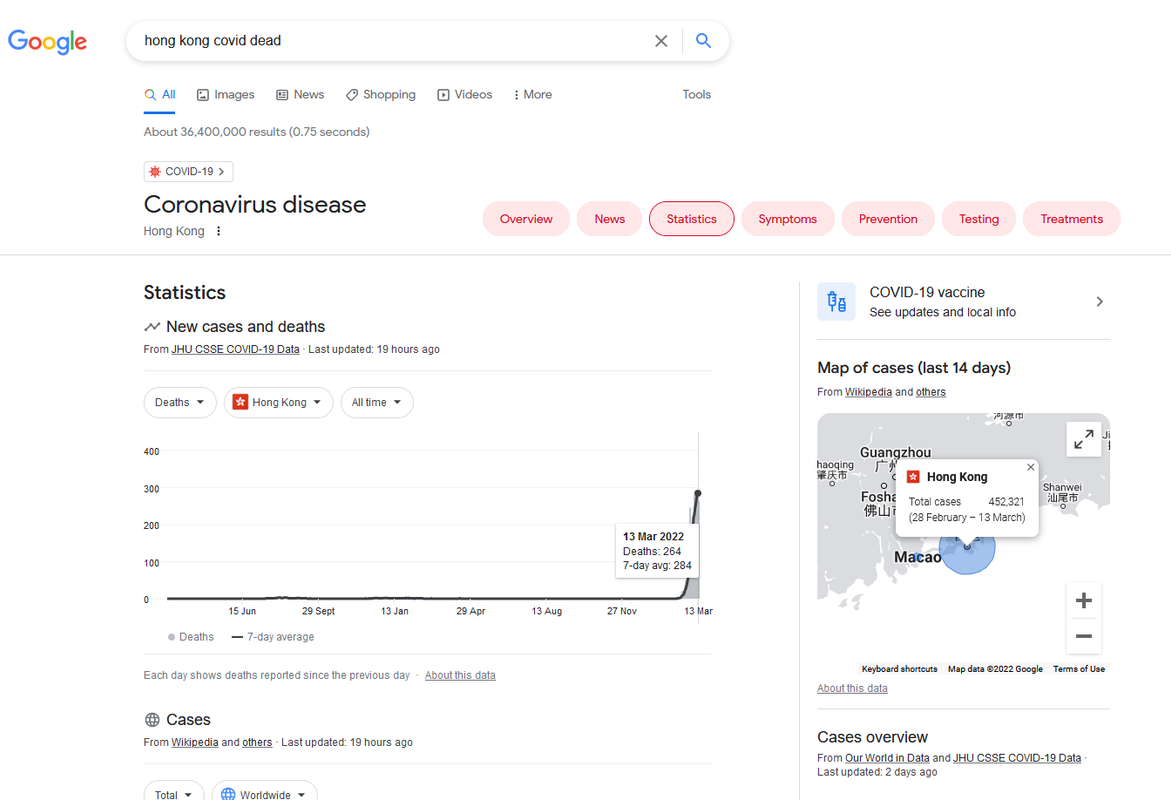
Task: Click Keyboard shortcuts on the map
Action: point(899,669)
